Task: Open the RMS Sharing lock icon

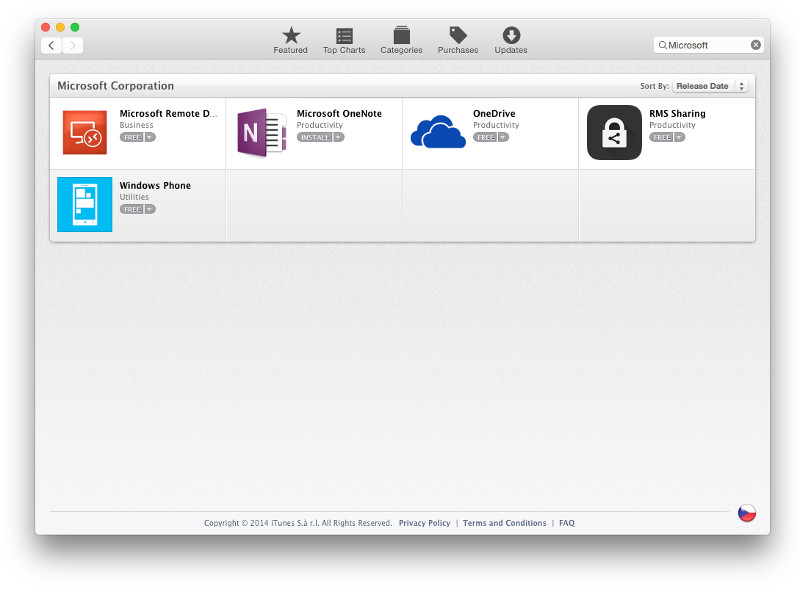Action: 614,132
